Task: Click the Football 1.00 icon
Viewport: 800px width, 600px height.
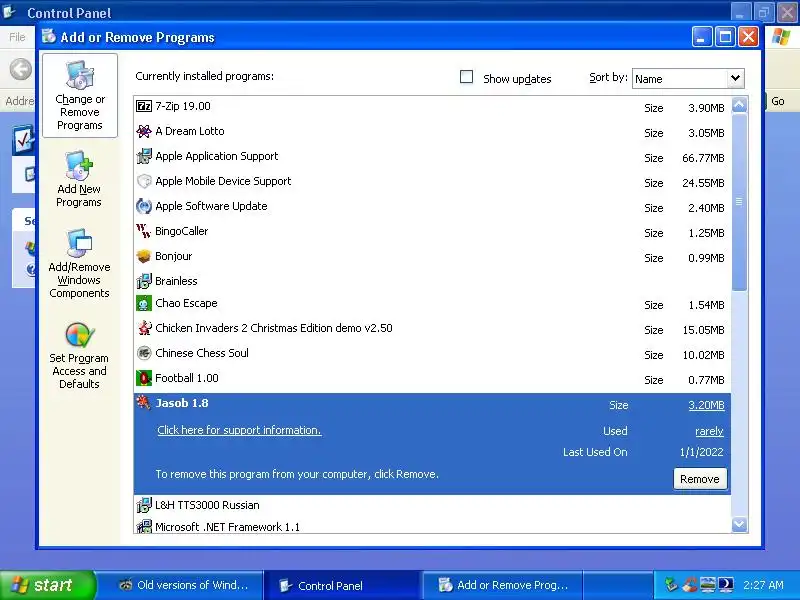Action: click(x=144, y=378)
